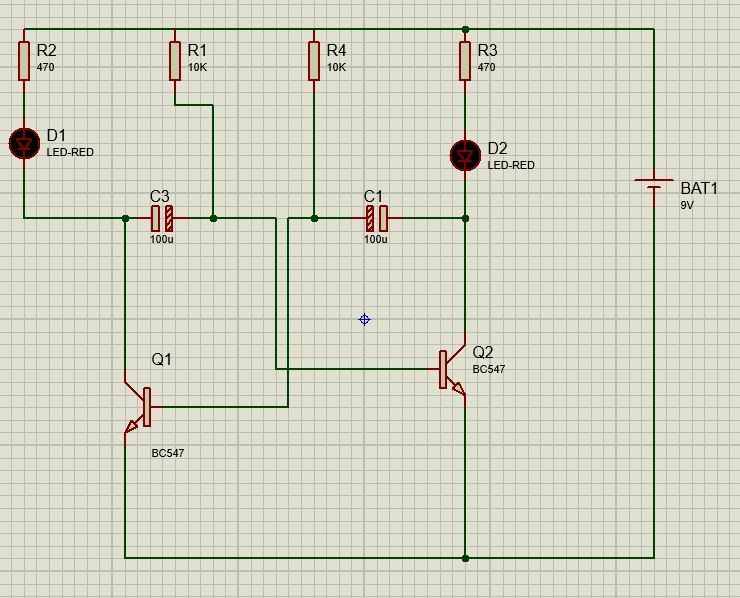Click the 9V battery value
This screenshot has width=740, height=598.
click(687, 205)
